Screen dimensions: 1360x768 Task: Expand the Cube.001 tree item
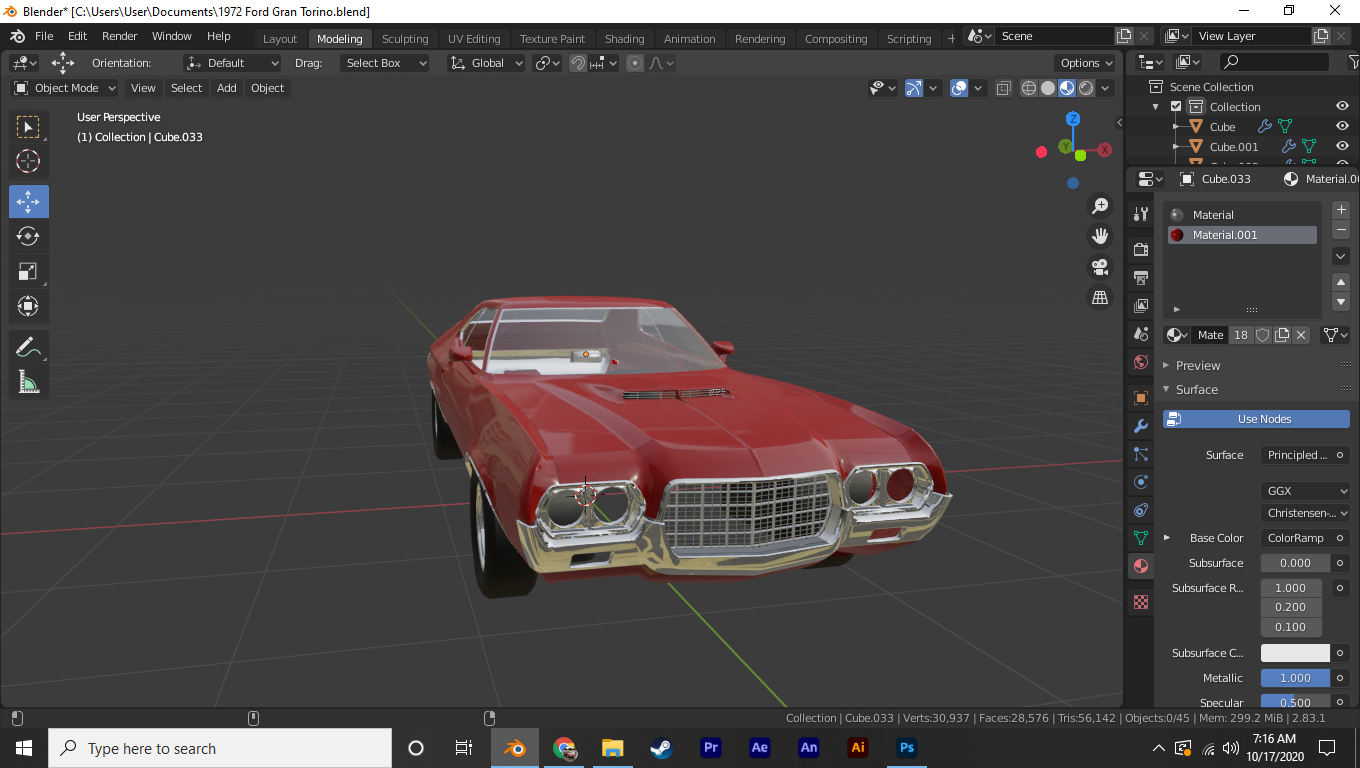(1176, 147)
